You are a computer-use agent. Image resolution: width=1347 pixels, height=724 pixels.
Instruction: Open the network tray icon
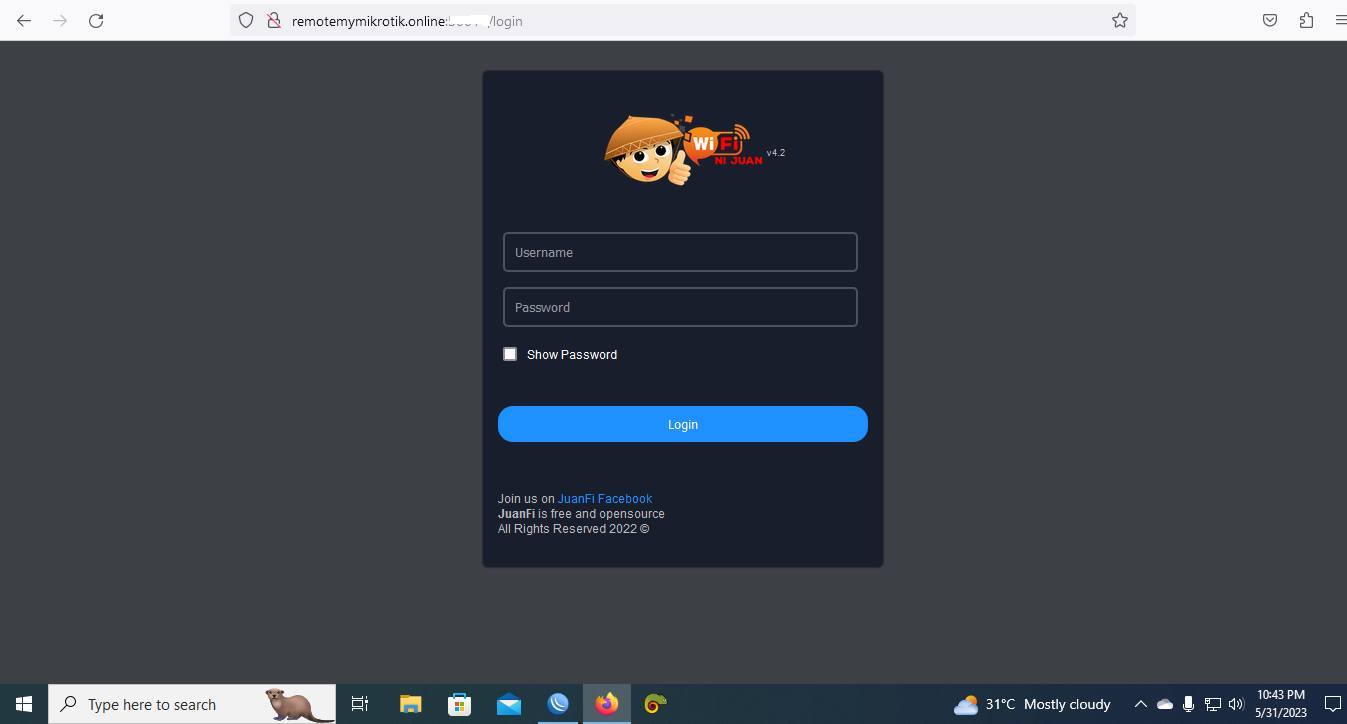pos(1212,704)
